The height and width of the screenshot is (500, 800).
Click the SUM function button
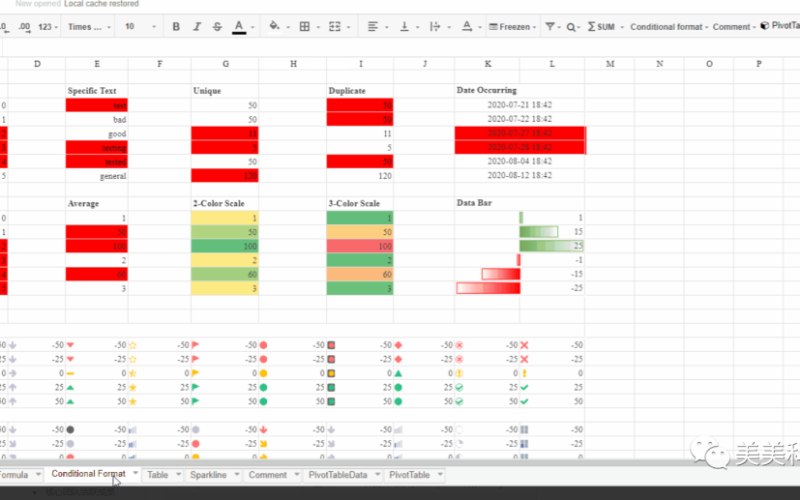(x=601, y=27)
